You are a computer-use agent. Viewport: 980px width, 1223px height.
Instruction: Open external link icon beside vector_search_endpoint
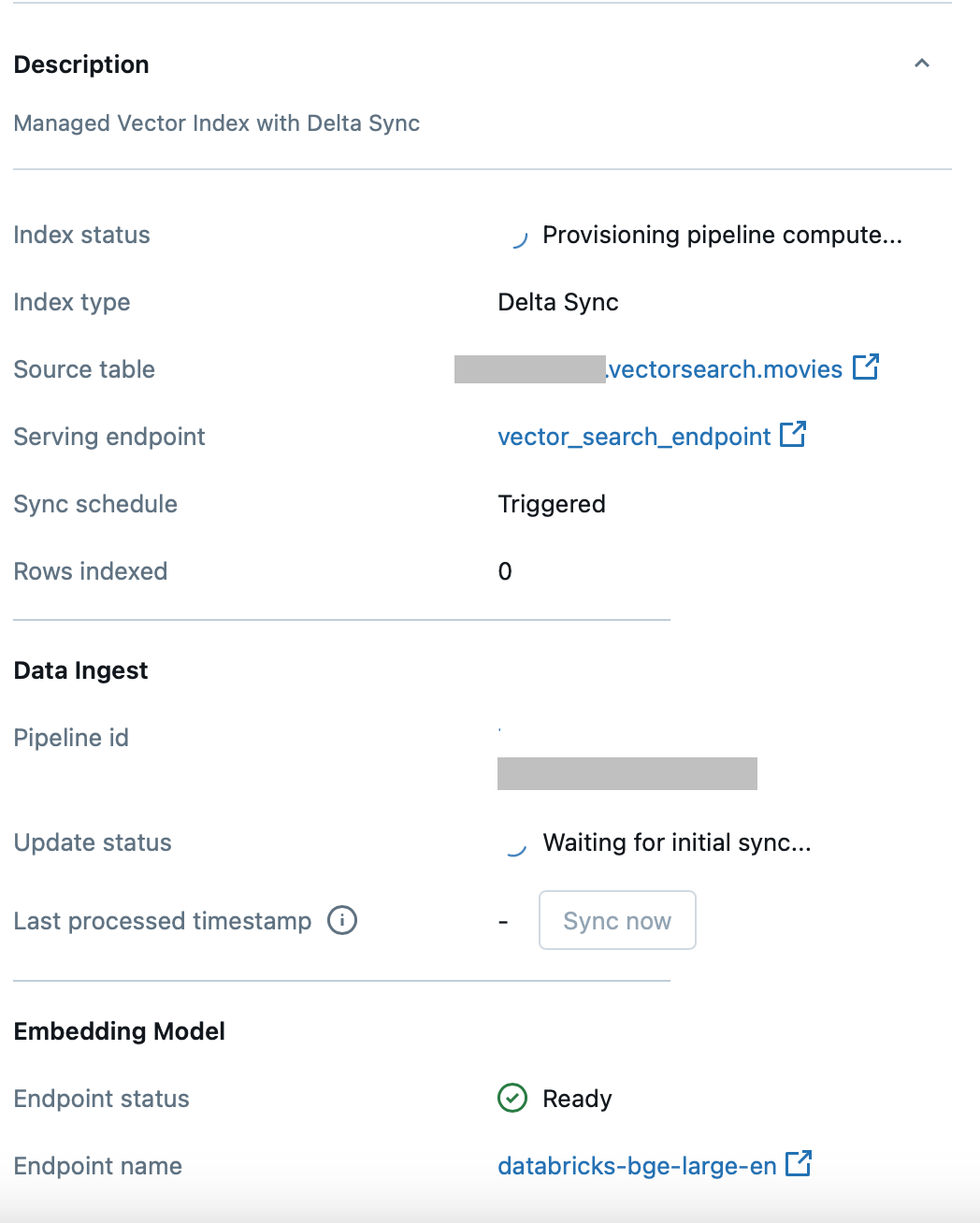(x=793, y=434)
